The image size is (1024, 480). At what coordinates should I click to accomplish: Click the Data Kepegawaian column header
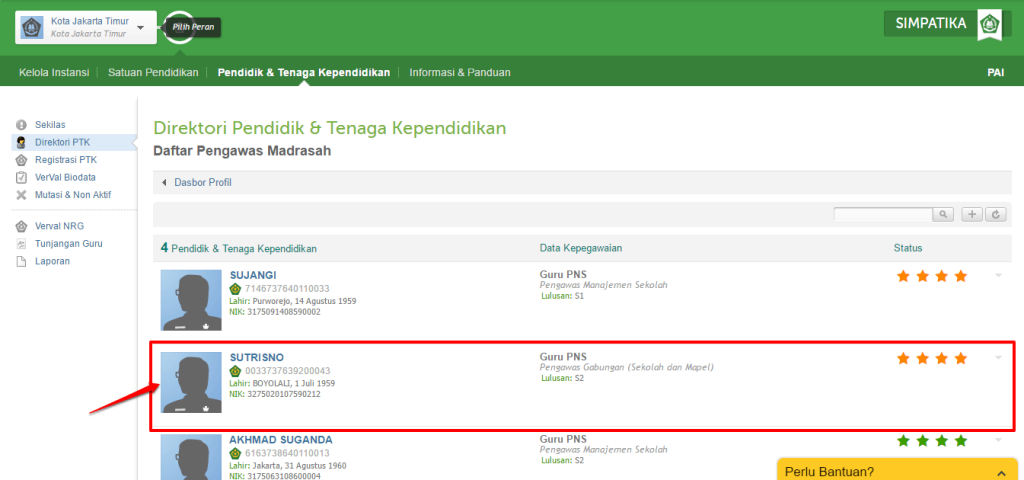pyautogui.click(x=581, y=248)
